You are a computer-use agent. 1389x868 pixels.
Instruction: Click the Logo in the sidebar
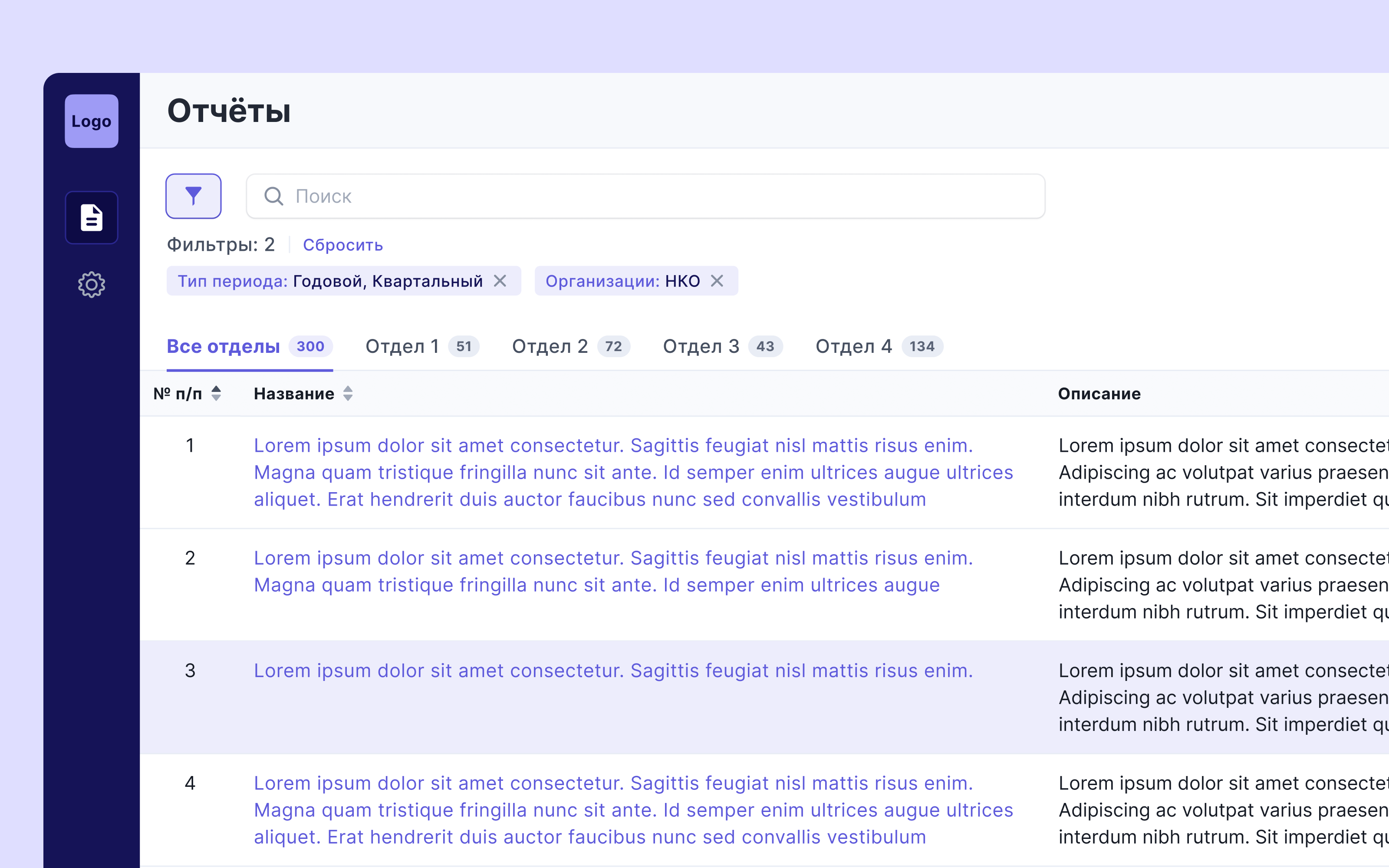pyautogui.click(x=91, y=121)
